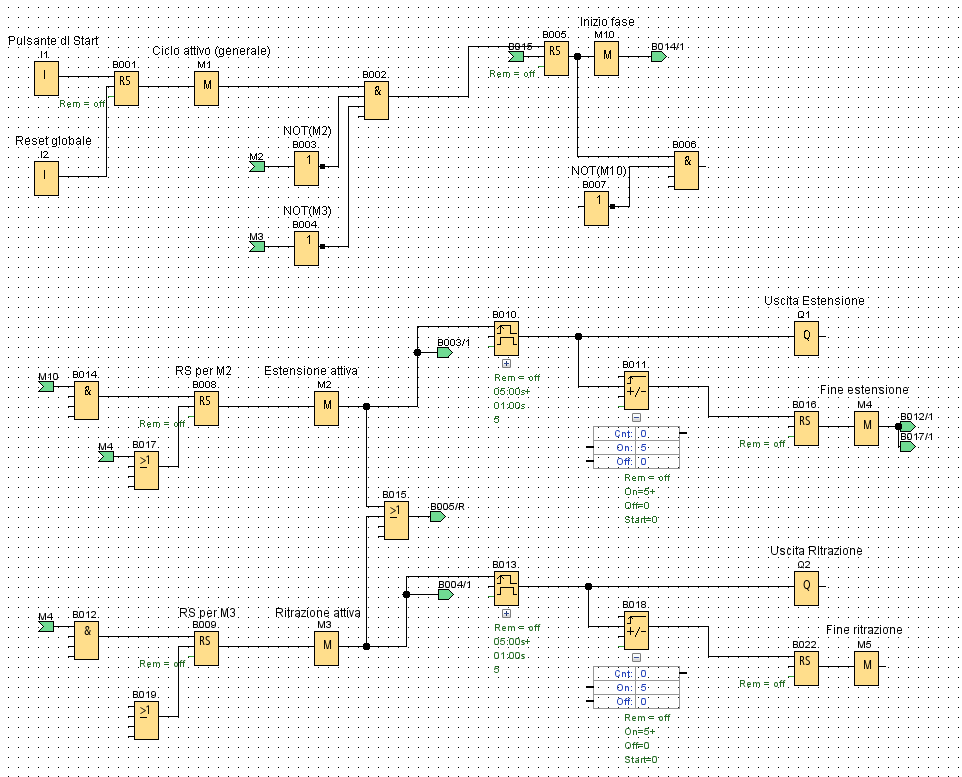Viewport: 962px width, 777px height.
Task: Select RS latch block B009
Action: pyautogui.click(x=206, y=648)
